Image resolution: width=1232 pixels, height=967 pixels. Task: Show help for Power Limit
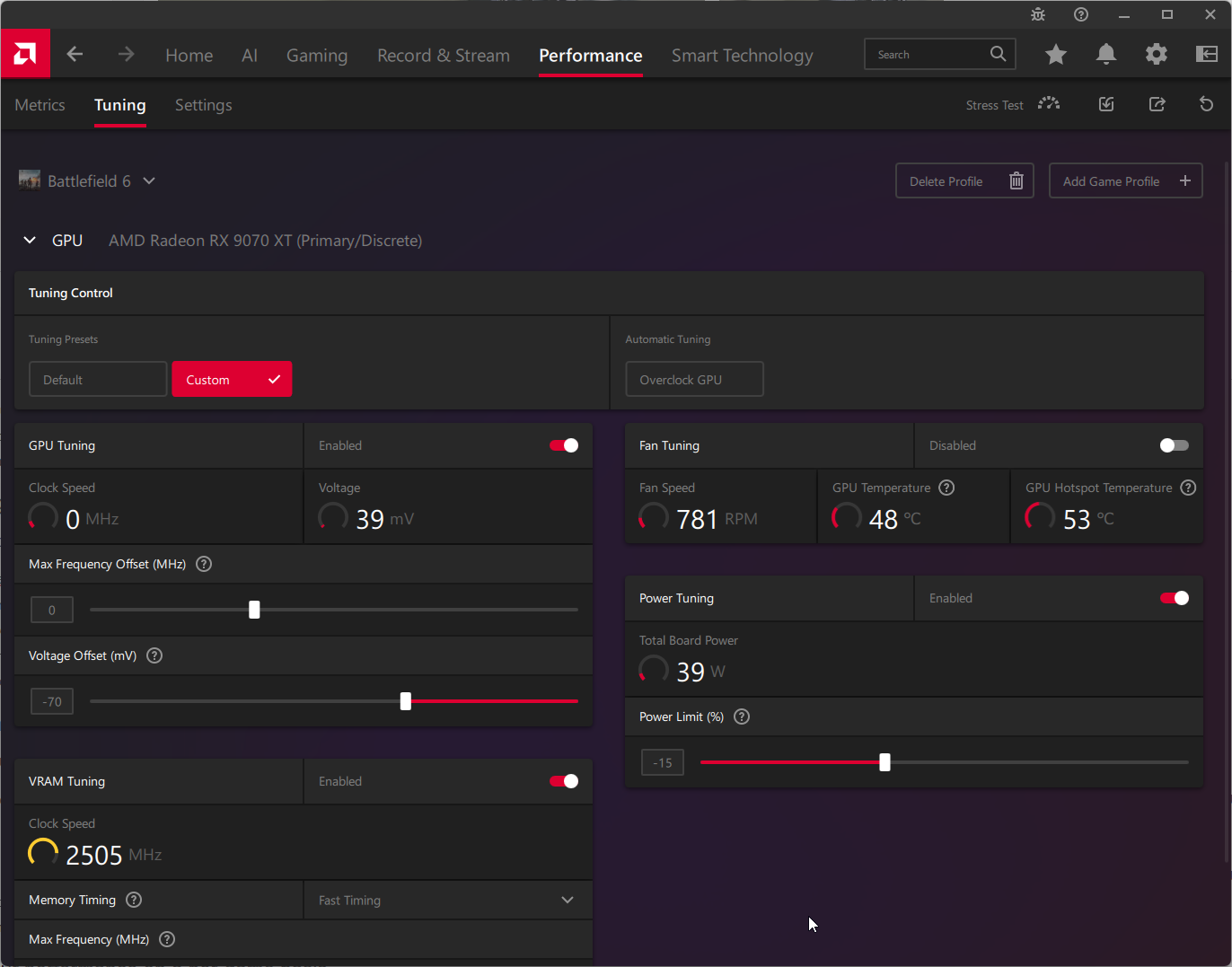(x=742, y=716)
